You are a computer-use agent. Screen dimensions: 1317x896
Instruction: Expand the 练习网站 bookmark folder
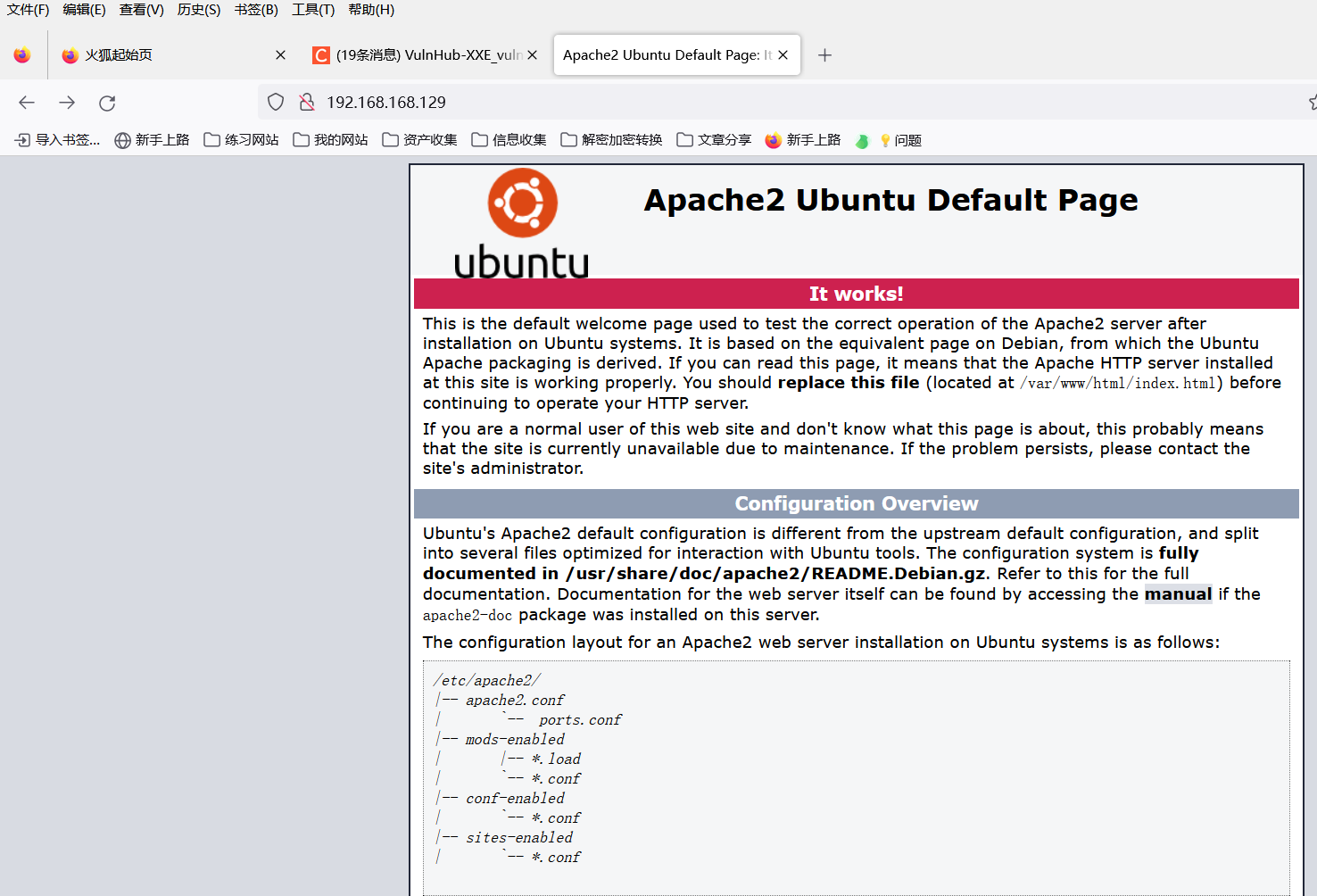pos(241,140)
